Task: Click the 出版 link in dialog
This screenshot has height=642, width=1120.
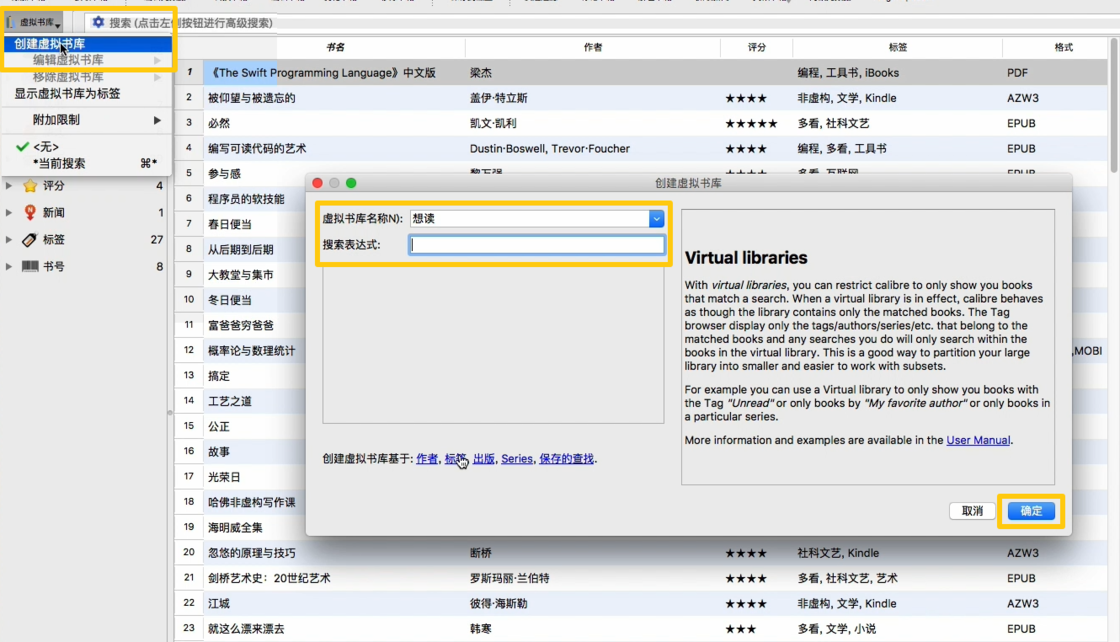Action: [484, 458]
